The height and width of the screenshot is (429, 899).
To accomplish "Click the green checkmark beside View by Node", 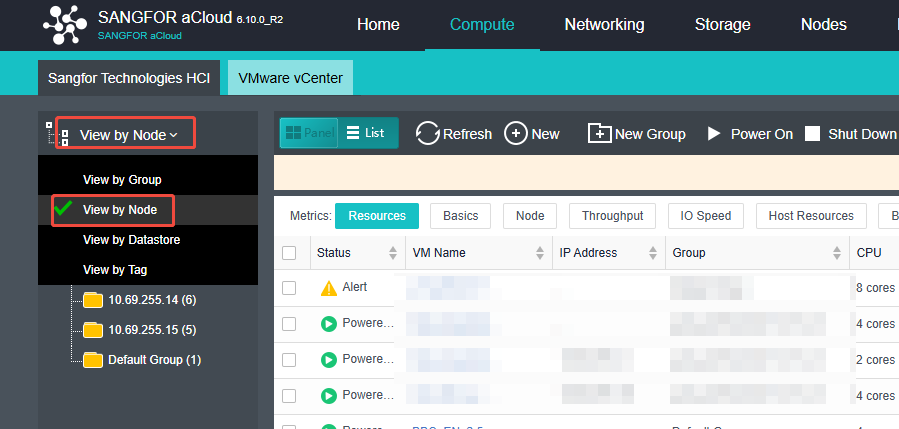I will tap(63, 208).
